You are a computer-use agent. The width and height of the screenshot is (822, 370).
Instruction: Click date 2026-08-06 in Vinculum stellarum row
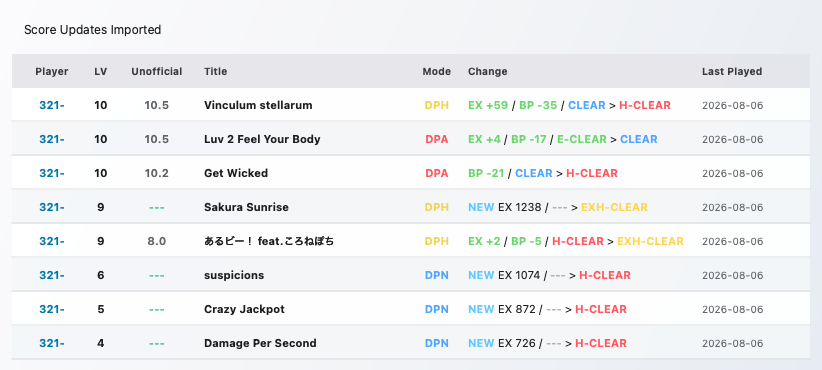[x=732, y=106]
